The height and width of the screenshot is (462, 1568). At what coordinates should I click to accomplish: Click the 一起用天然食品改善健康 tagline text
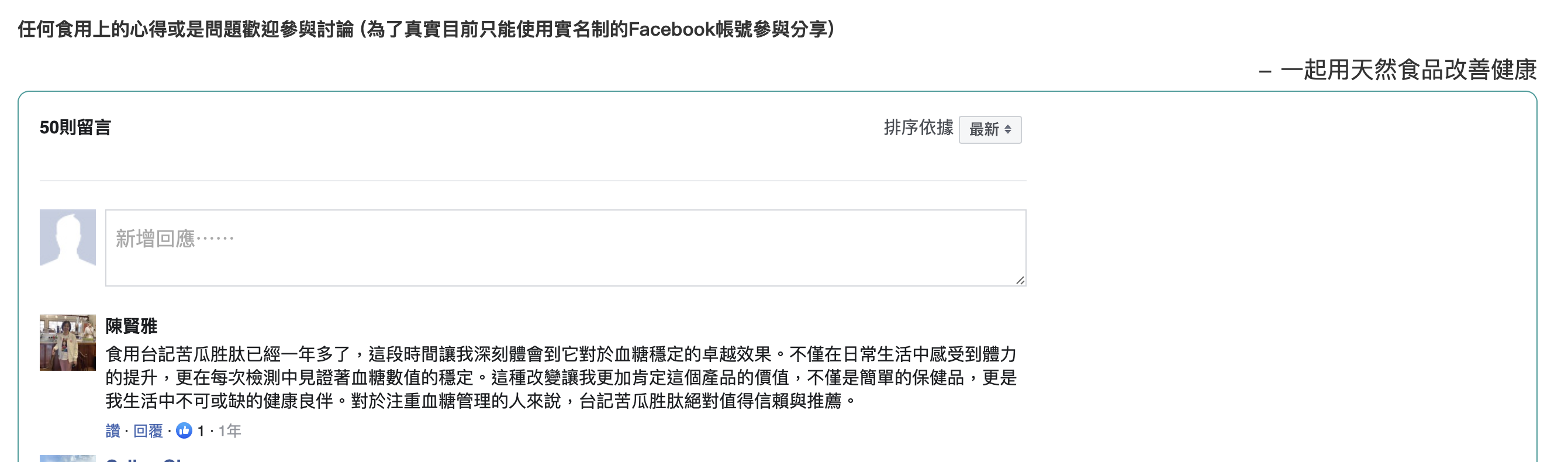click(1408, 70)
